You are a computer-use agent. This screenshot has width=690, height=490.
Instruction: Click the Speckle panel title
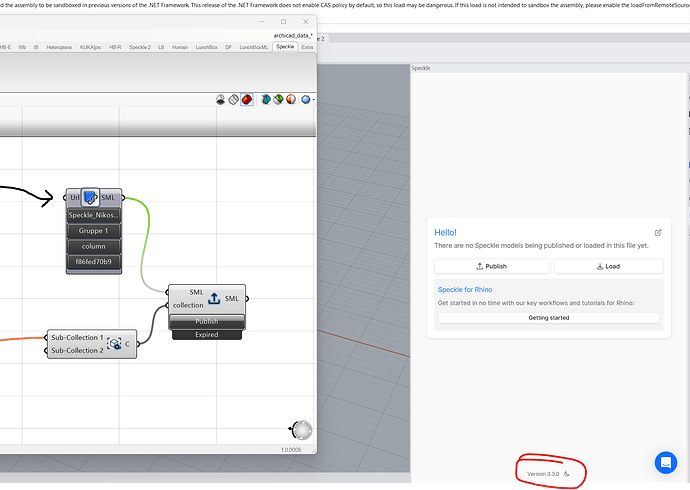point(421,68)
